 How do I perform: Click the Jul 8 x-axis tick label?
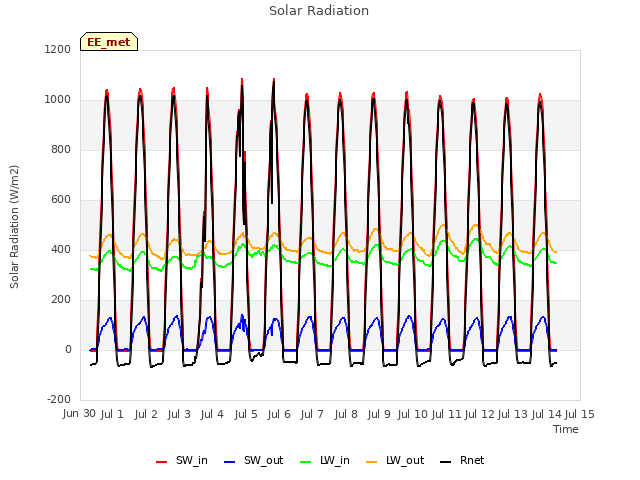click(346, 414)
